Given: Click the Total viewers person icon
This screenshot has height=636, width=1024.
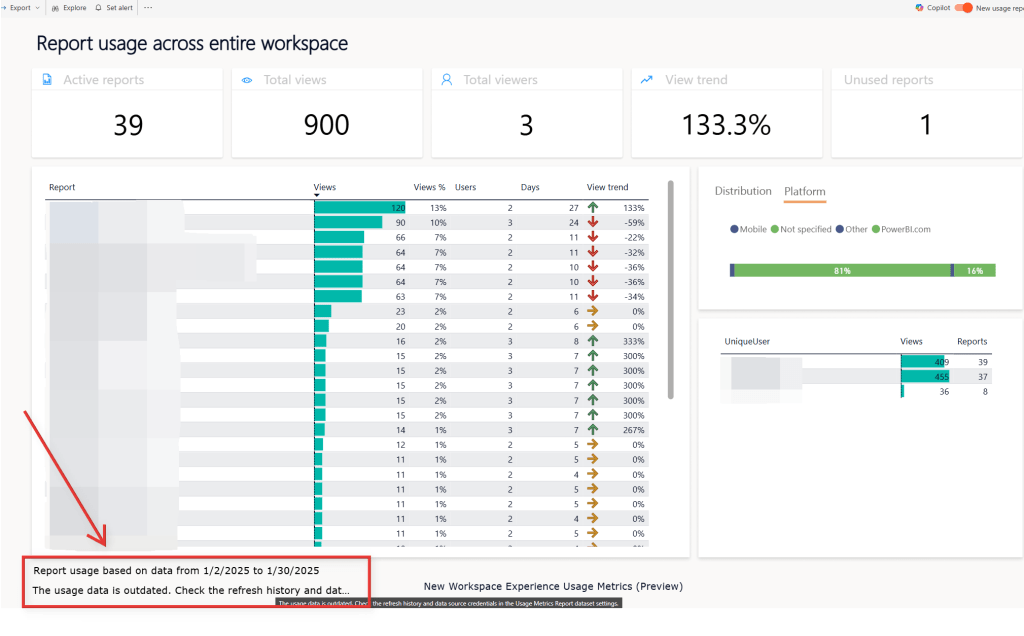Looking at the screenshot, I should tap(447, 80).
